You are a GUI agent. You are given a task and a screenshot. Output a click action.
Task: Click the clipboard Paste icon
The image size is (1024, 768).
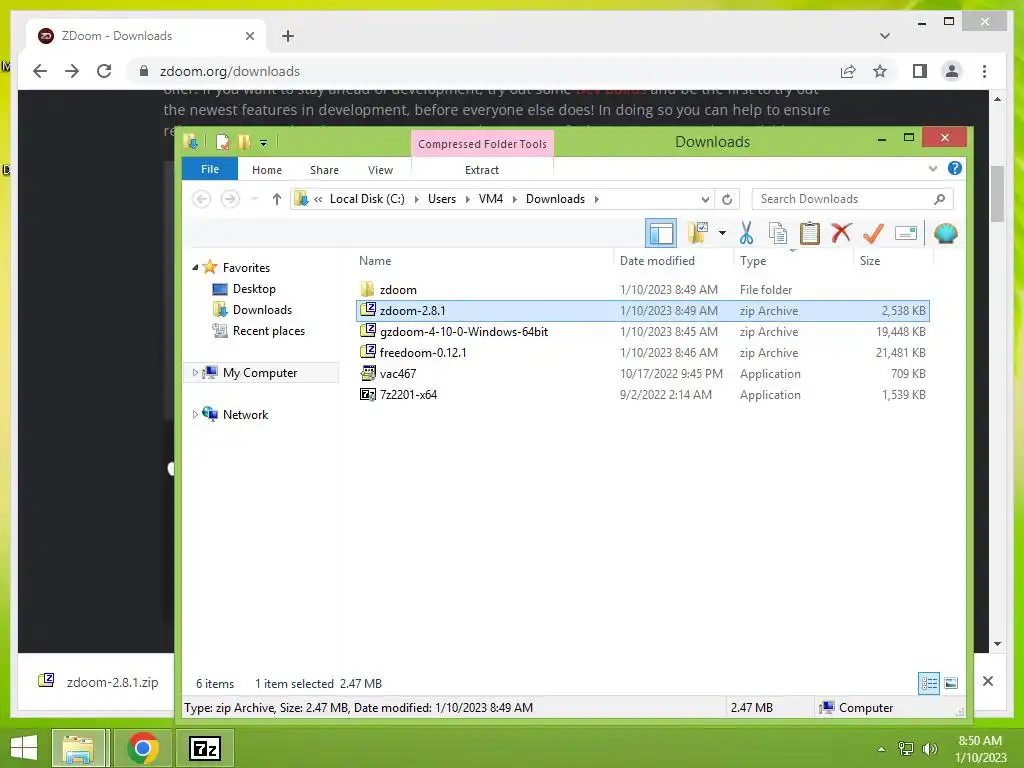pyautogui.click(x=810, y=232)
